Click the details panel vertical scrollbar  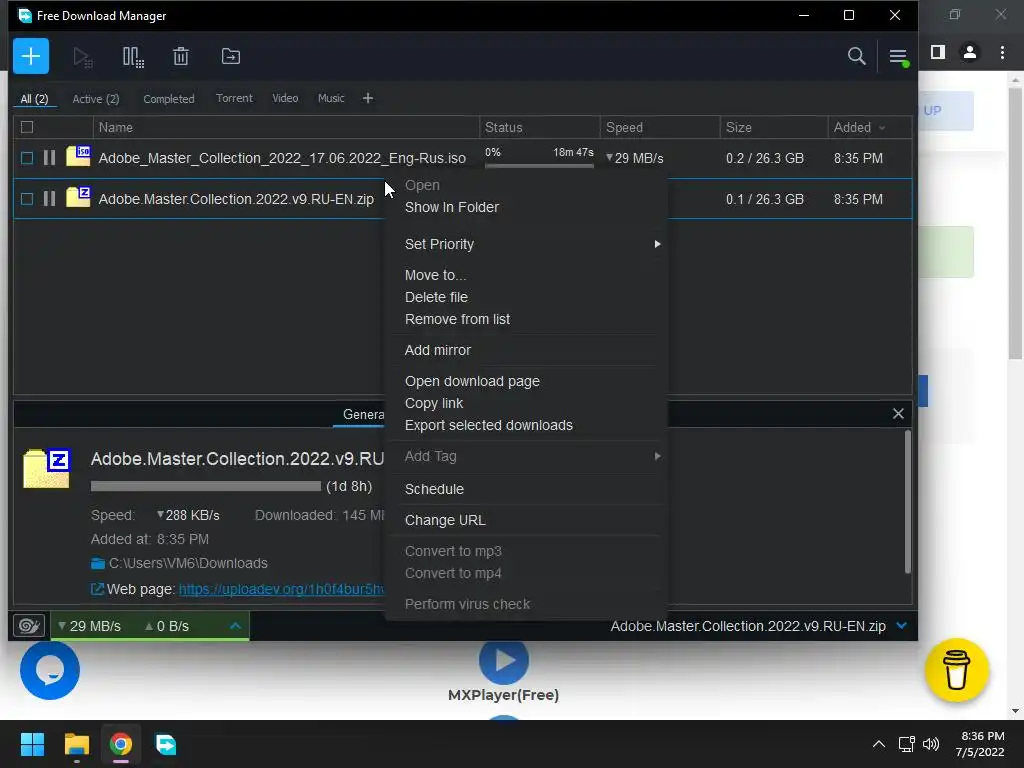[907, 502]
